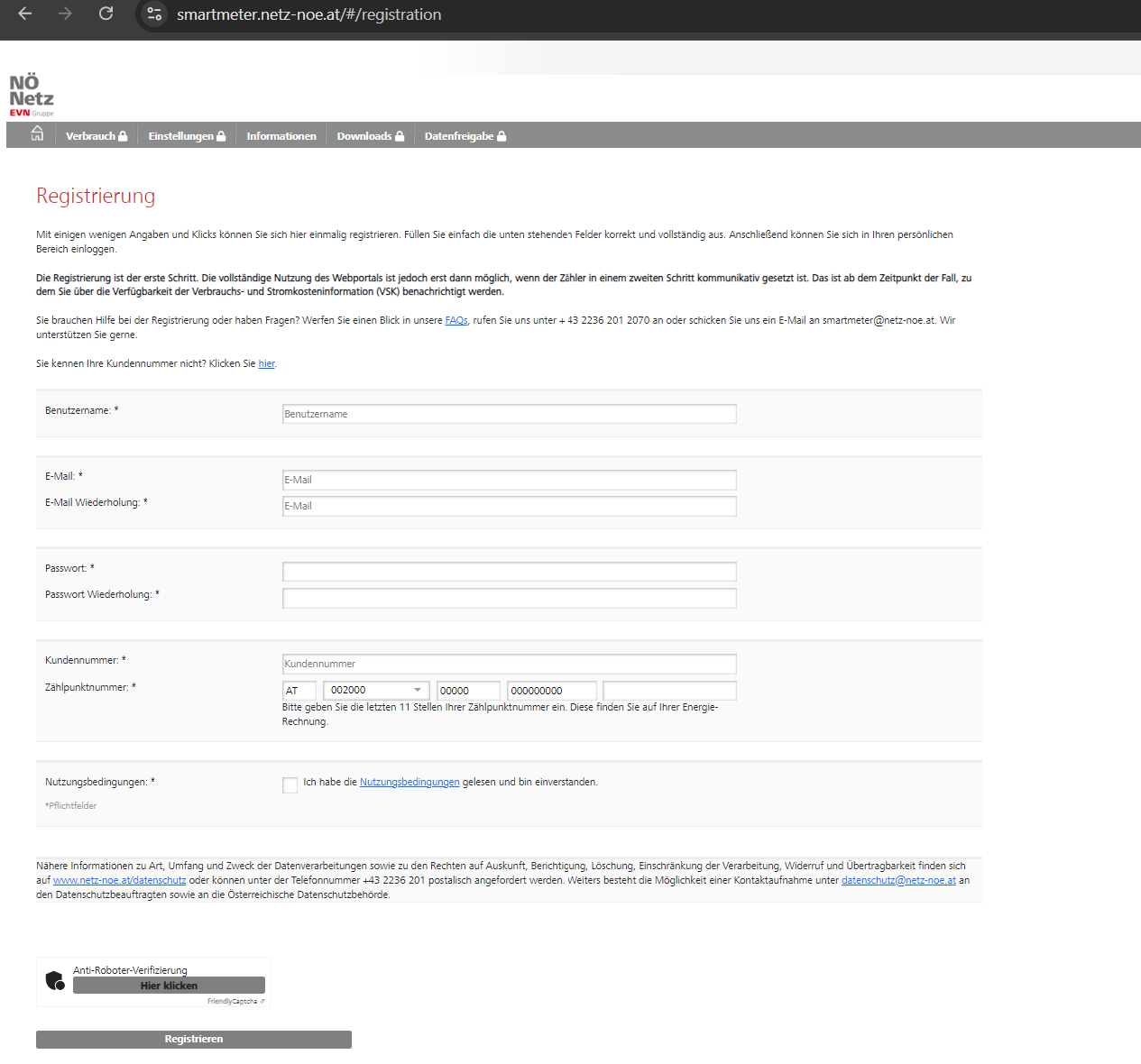Open the FriendlyCaptcha link
This screenshot has height=1064, width=1141.
235,1002
